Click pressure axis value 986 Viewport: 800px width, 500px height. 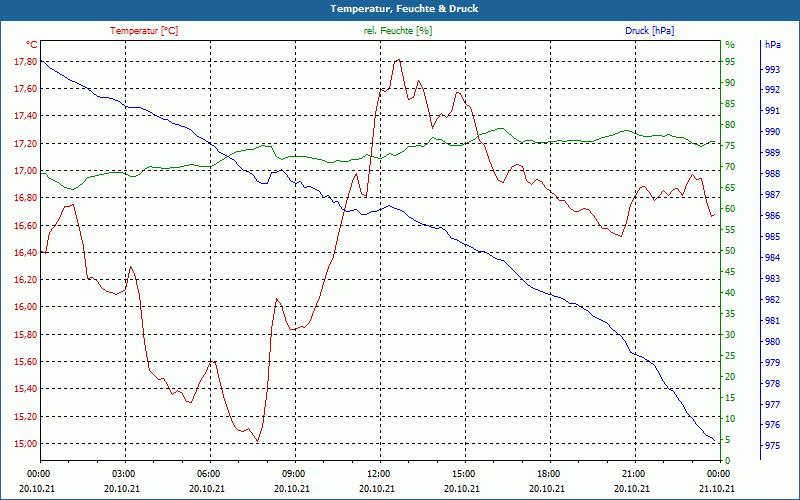coord(772,216)
